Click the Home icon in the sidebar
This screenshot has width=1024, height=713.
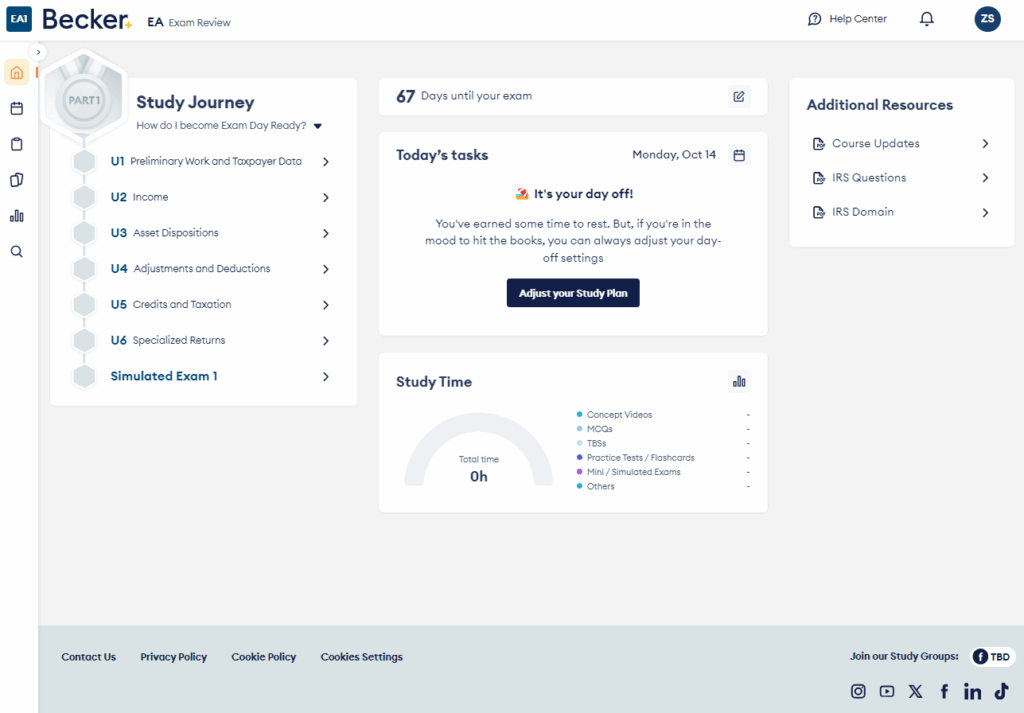pyautogui.click(x=16, y=72)
